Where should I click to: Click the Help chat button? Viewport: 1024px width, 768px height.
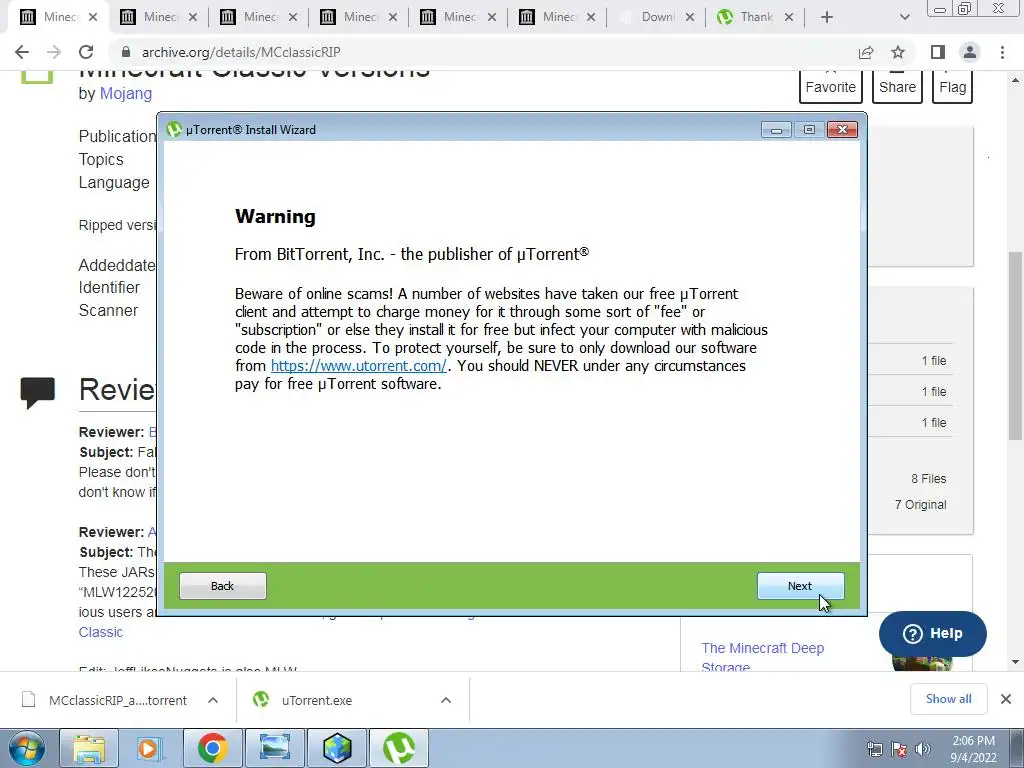tap(933, 633)
